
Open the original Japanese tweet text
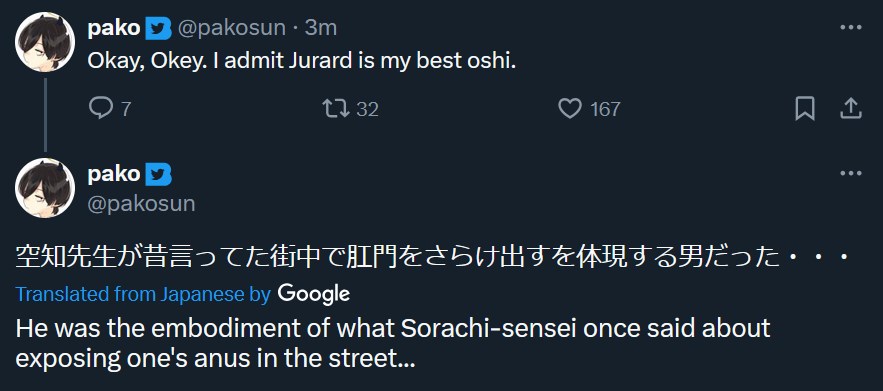pos(432,259)
